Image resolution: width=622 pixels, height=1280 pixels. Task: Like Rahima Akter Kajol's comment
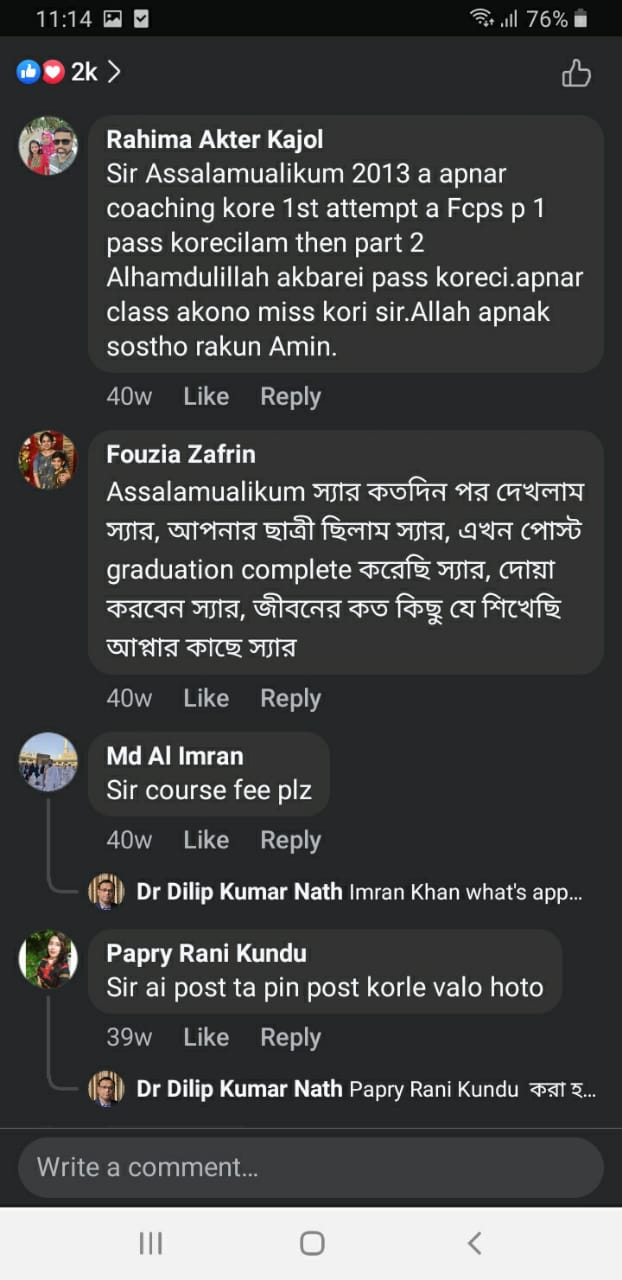206,397
